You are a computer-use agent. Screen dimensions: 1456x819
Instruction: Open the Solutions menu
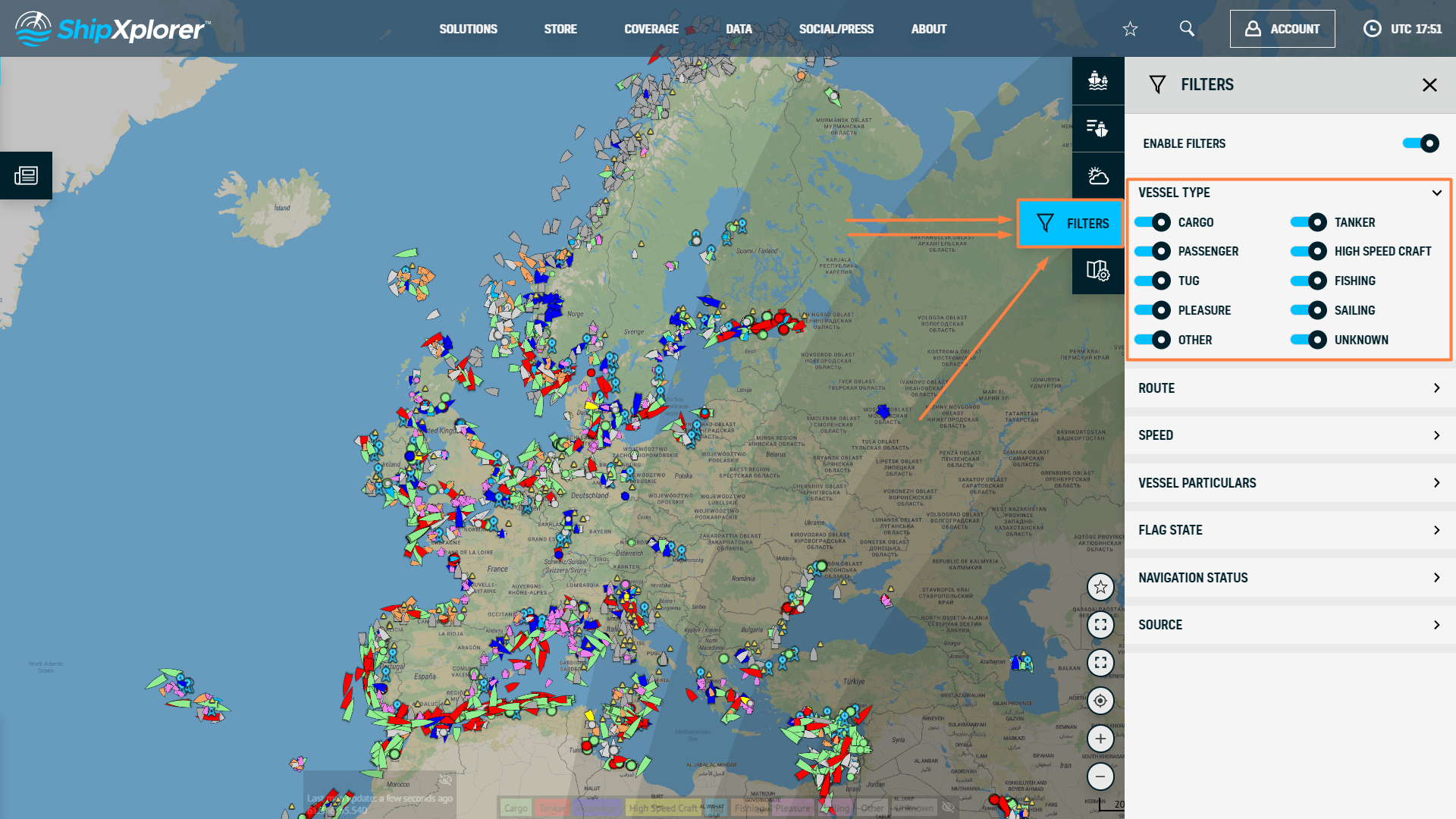pyautogui.click(x=468, y=29)
